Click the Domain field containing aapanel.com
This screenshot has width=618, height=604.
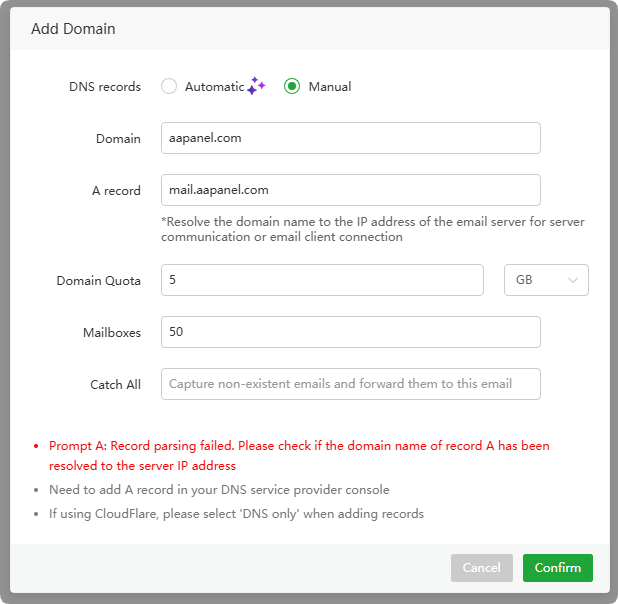(350, 138)
